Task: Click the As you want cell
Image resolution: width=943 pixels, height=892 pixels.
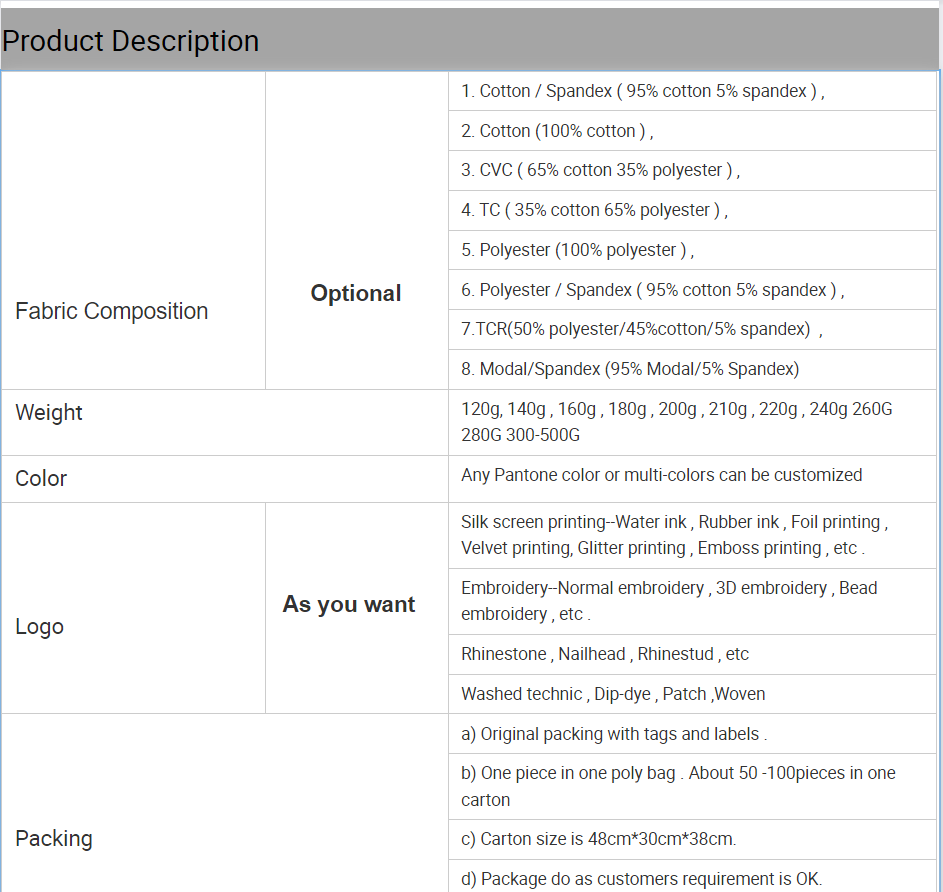Action: (x=348, y=604)
